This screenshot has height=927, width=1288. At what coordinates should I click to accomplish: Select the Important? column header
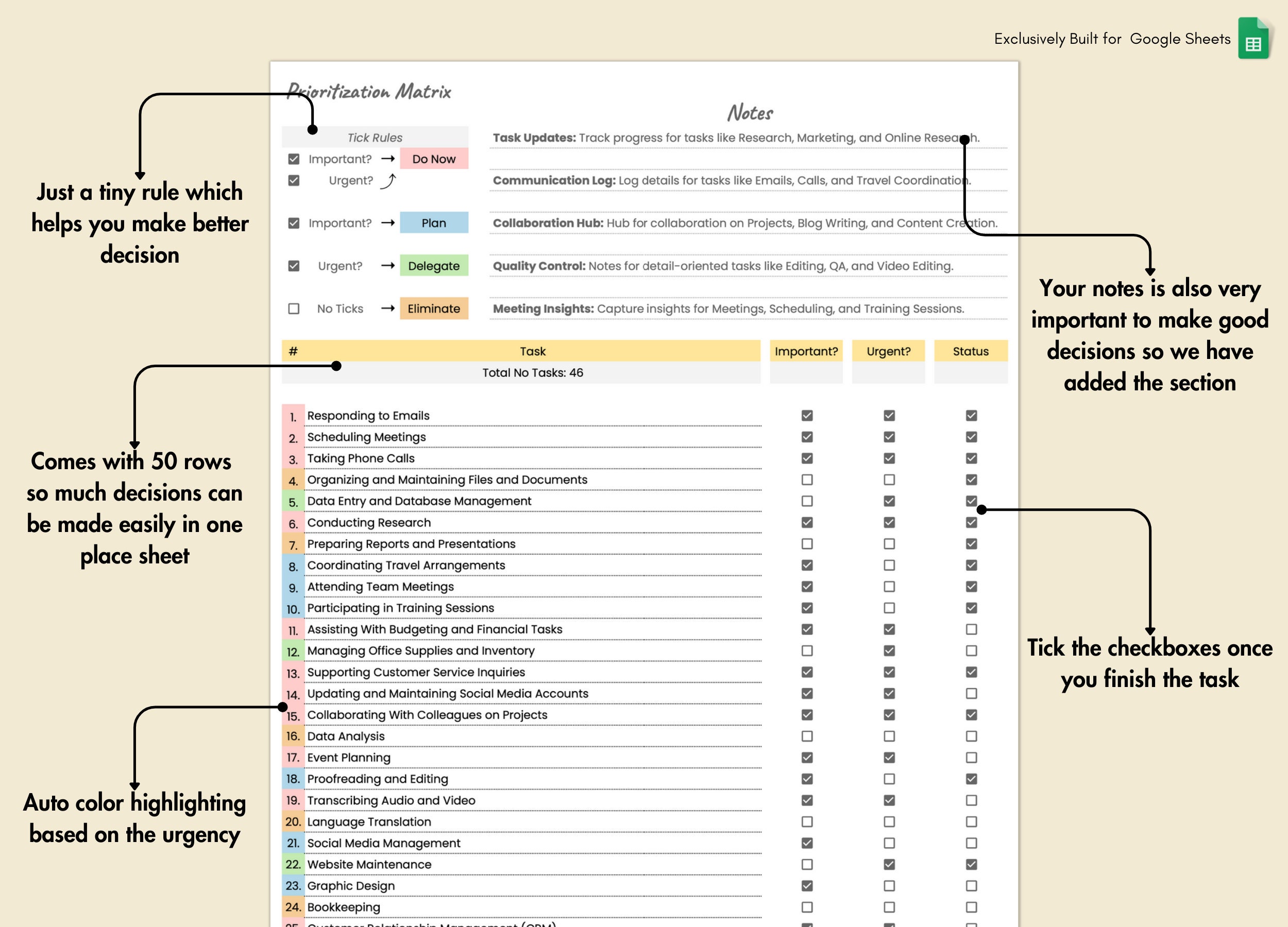click(x=806, y=351)
